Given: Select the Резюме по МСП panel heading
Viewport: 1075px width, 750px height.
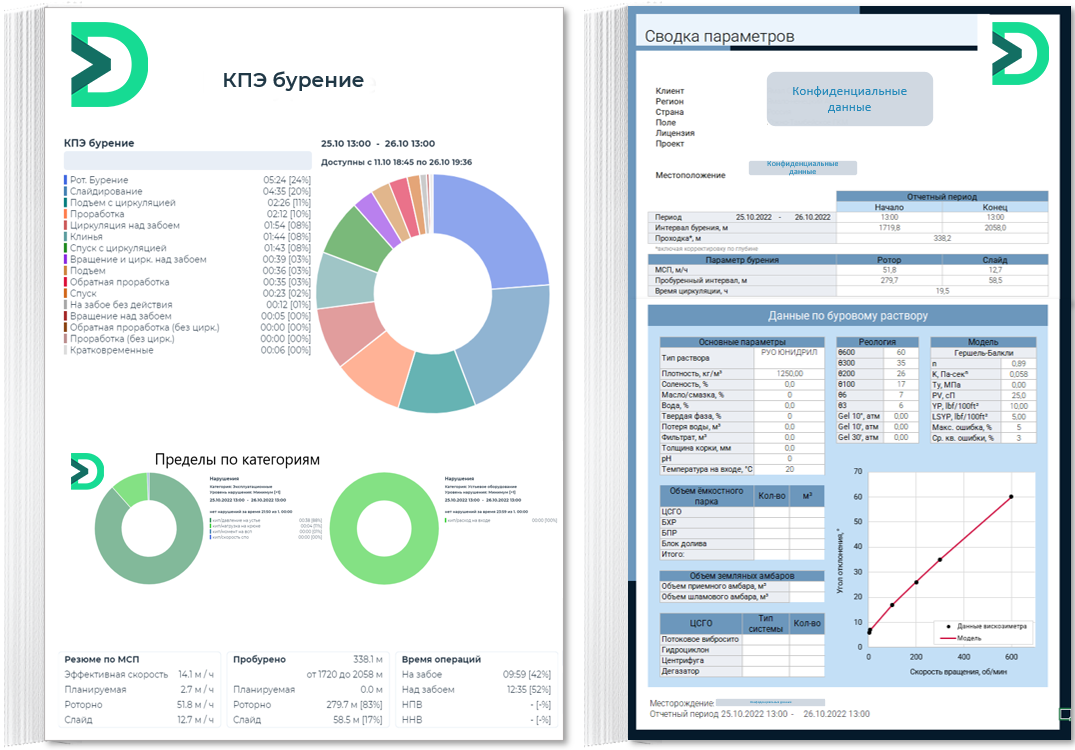Looking at the screenshot, I should coord(102,659).
